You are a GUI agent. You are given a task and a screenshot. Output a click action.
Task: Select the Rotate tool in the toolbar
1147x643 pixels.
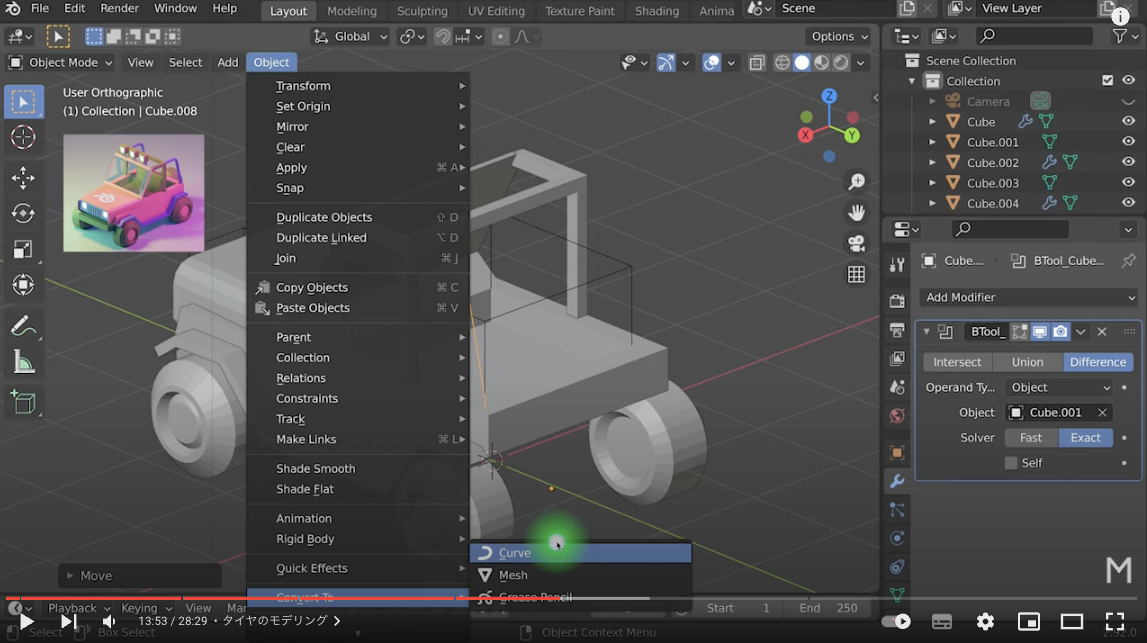point(23,213)
